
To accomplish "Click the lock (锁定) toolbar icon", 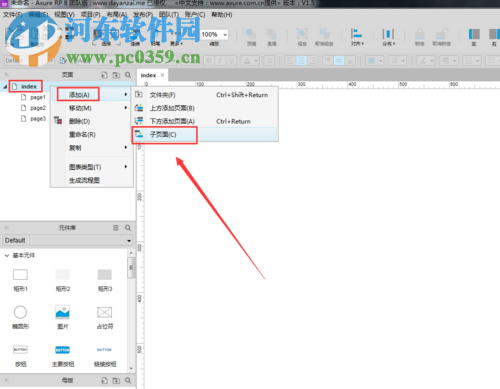I will tap(419, 37).
